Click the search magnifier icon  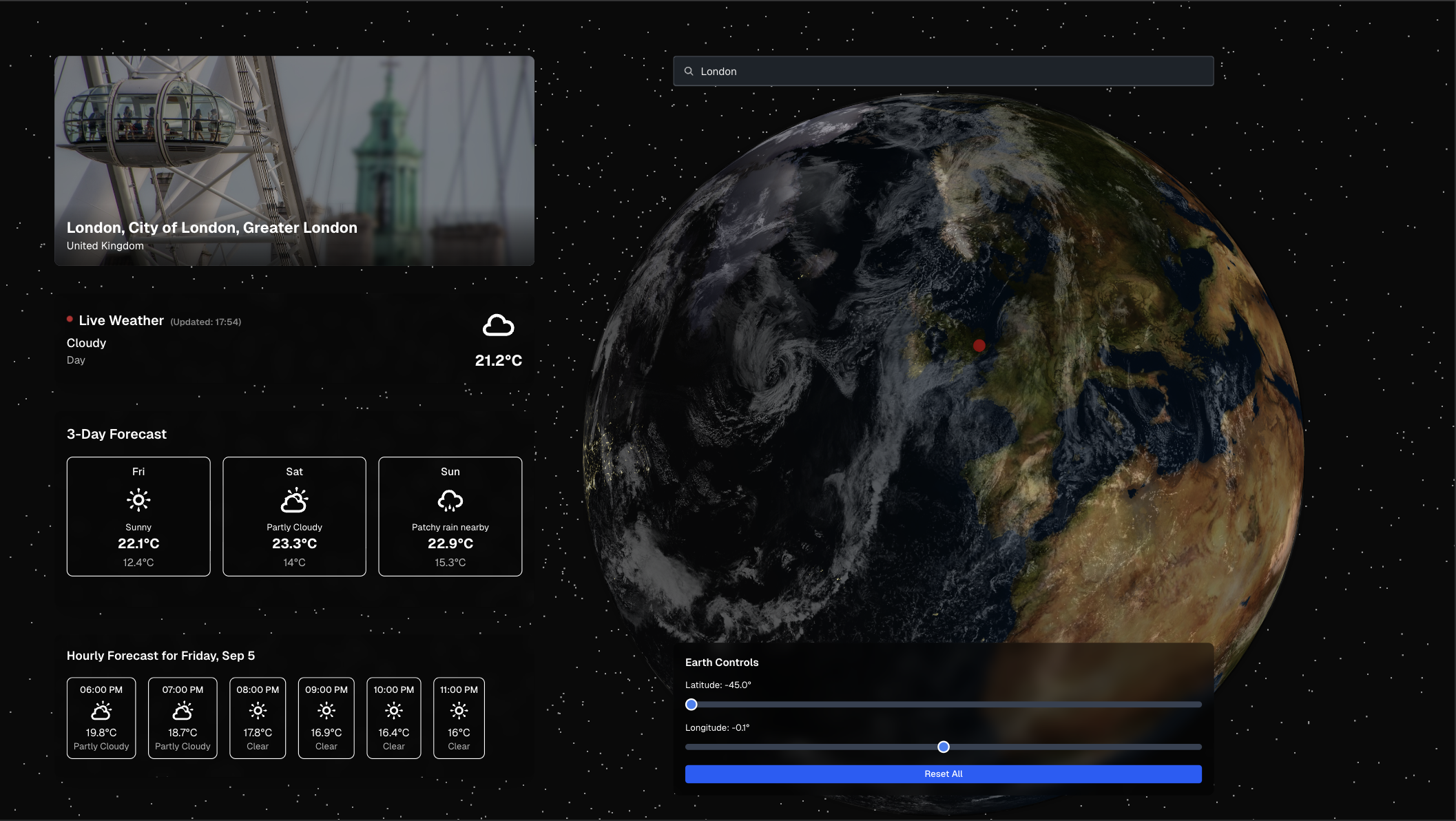click(688, 71)
